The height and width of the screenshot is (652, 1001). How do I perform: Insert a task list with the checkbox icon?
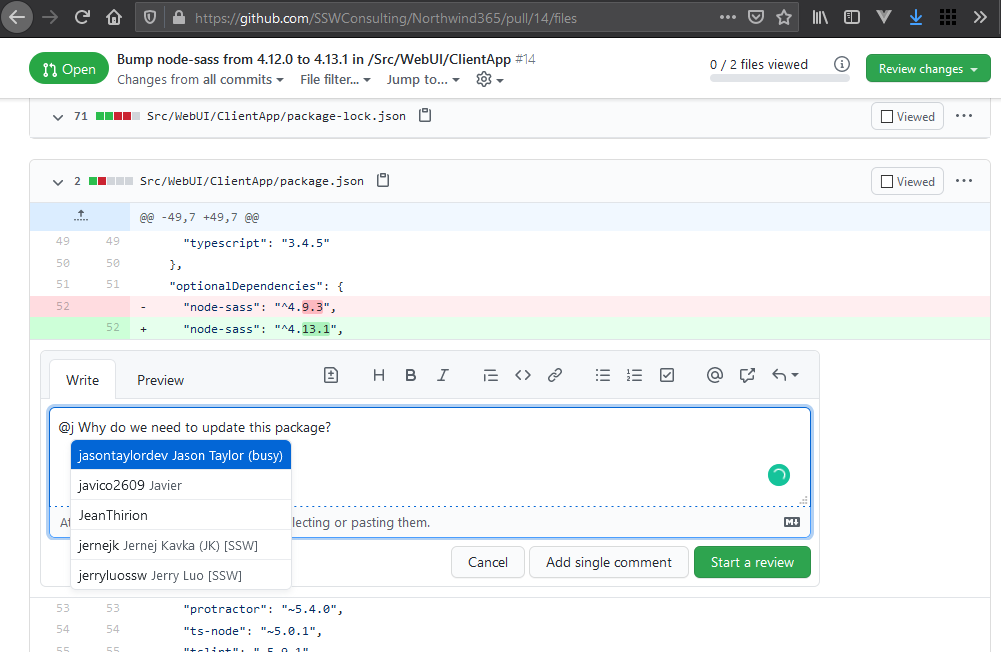pos(667,375)
